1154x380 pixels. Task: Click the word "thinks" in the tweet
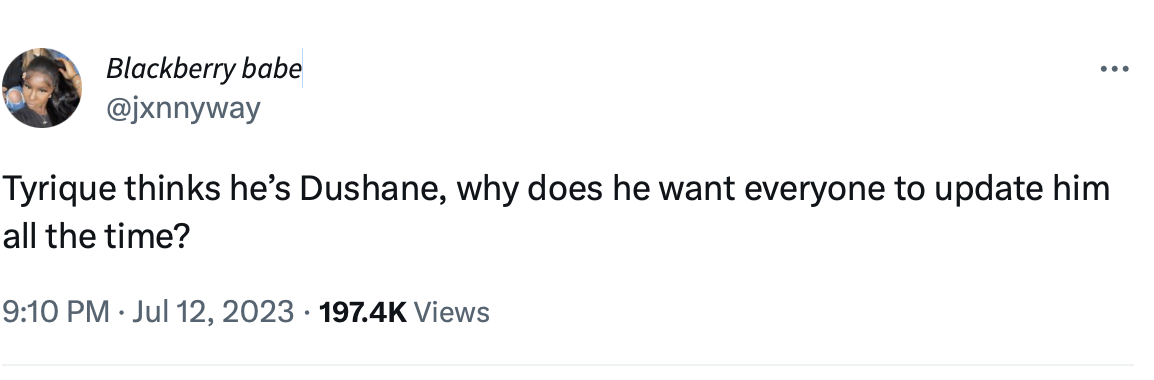[172, 189]
